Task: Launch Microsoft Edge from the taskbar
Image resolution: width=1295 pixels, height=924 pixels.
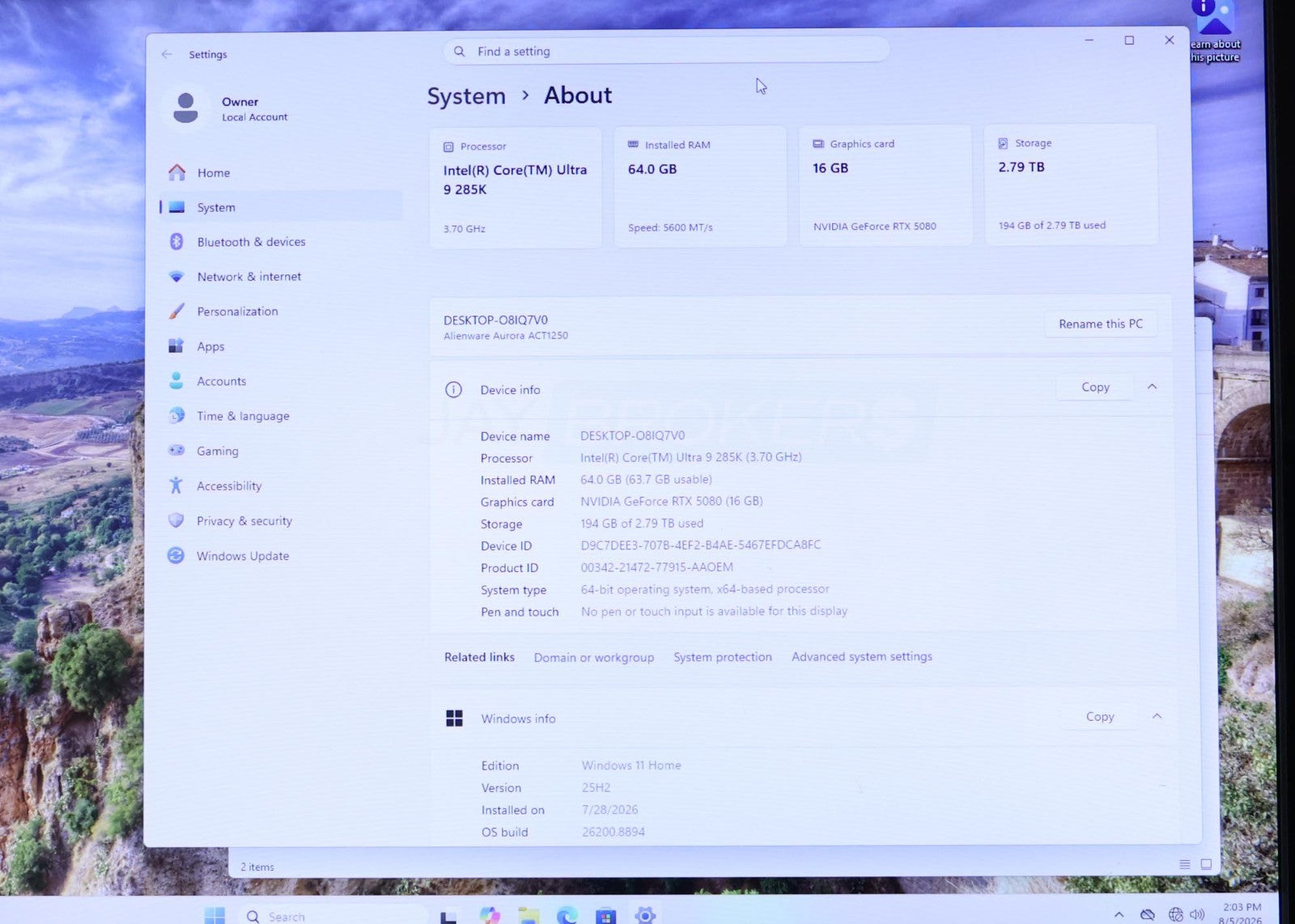Action: [567, 916]
